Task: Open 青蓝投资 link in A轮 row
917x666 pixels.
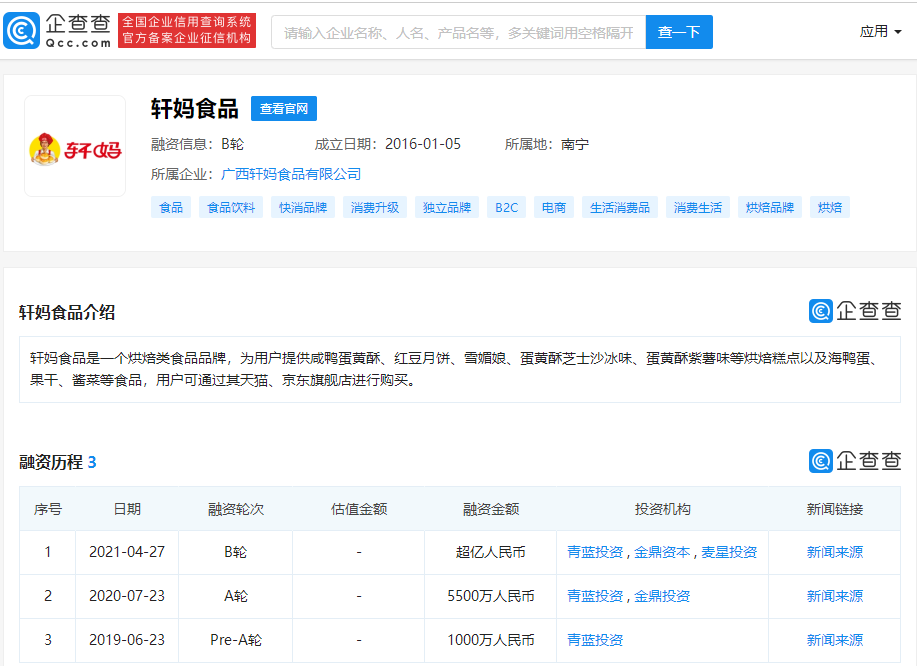Action: pos(595,596)
